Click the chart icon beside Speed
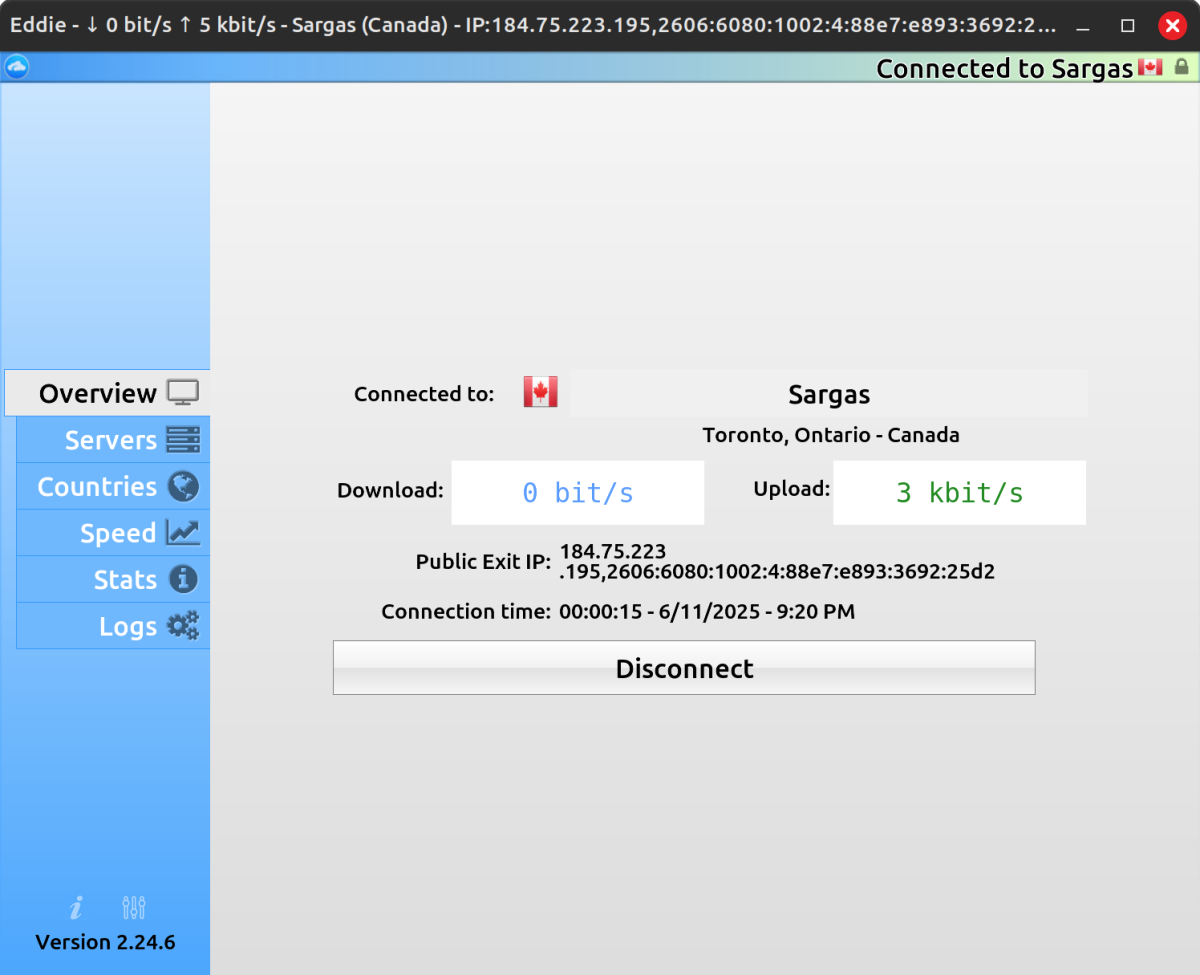The image size is (1200, 975). click(183, 533)
